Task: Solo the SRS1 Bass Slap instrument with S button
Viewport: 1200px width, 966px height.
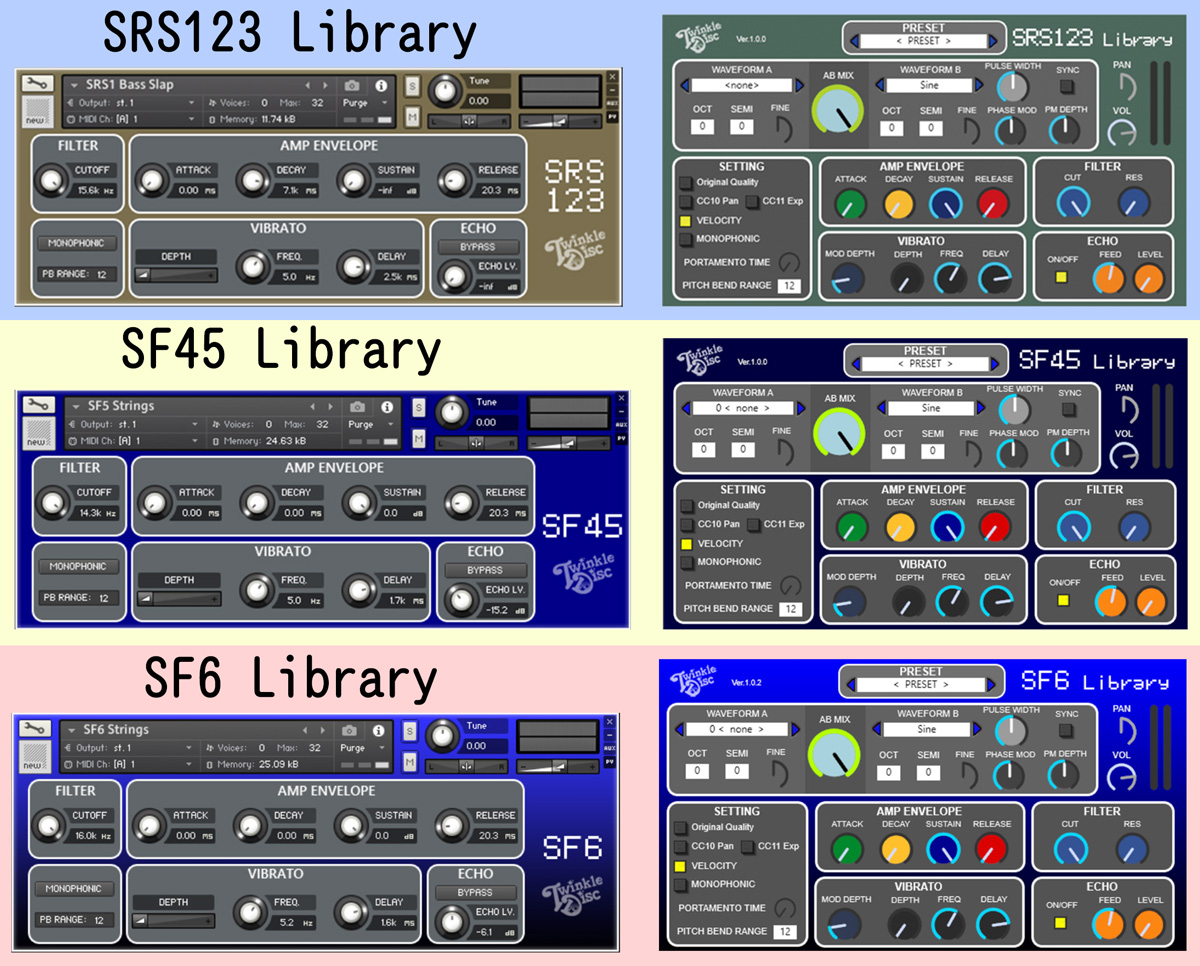Action: point(412,86)
